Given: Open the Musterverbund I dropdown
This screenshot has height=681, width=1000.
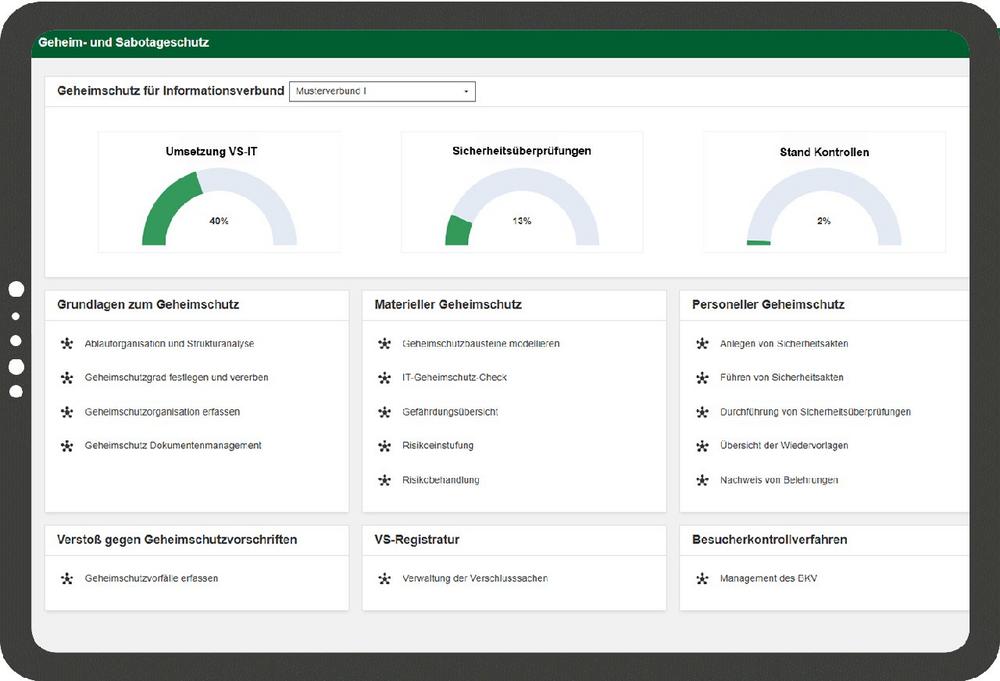Looking at the screenshot, I should coord(382,91).
